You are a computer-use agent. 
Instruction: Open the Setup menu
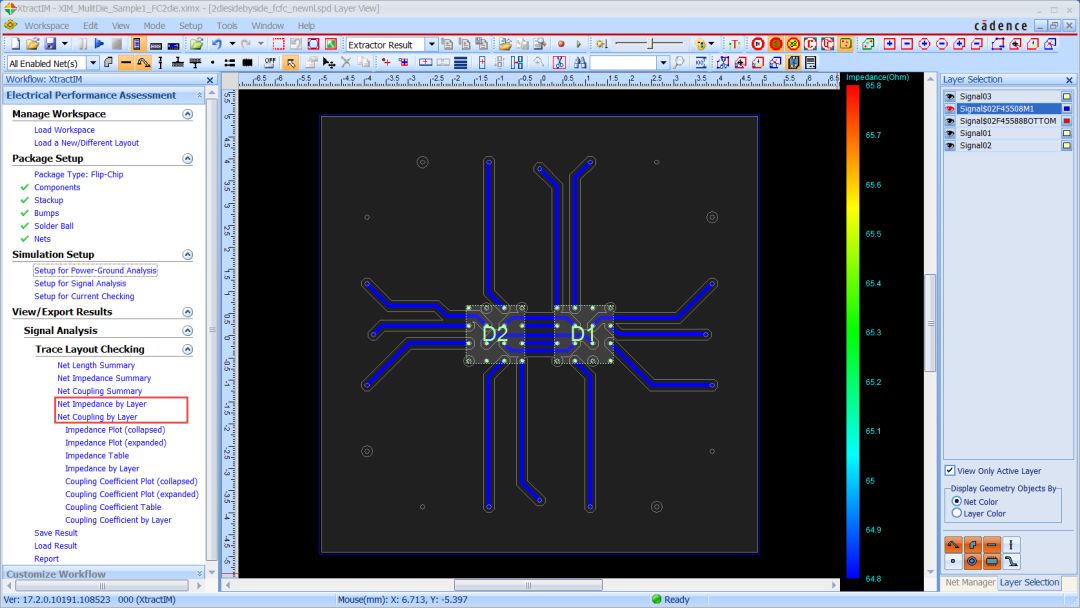(x=191, y=25)
